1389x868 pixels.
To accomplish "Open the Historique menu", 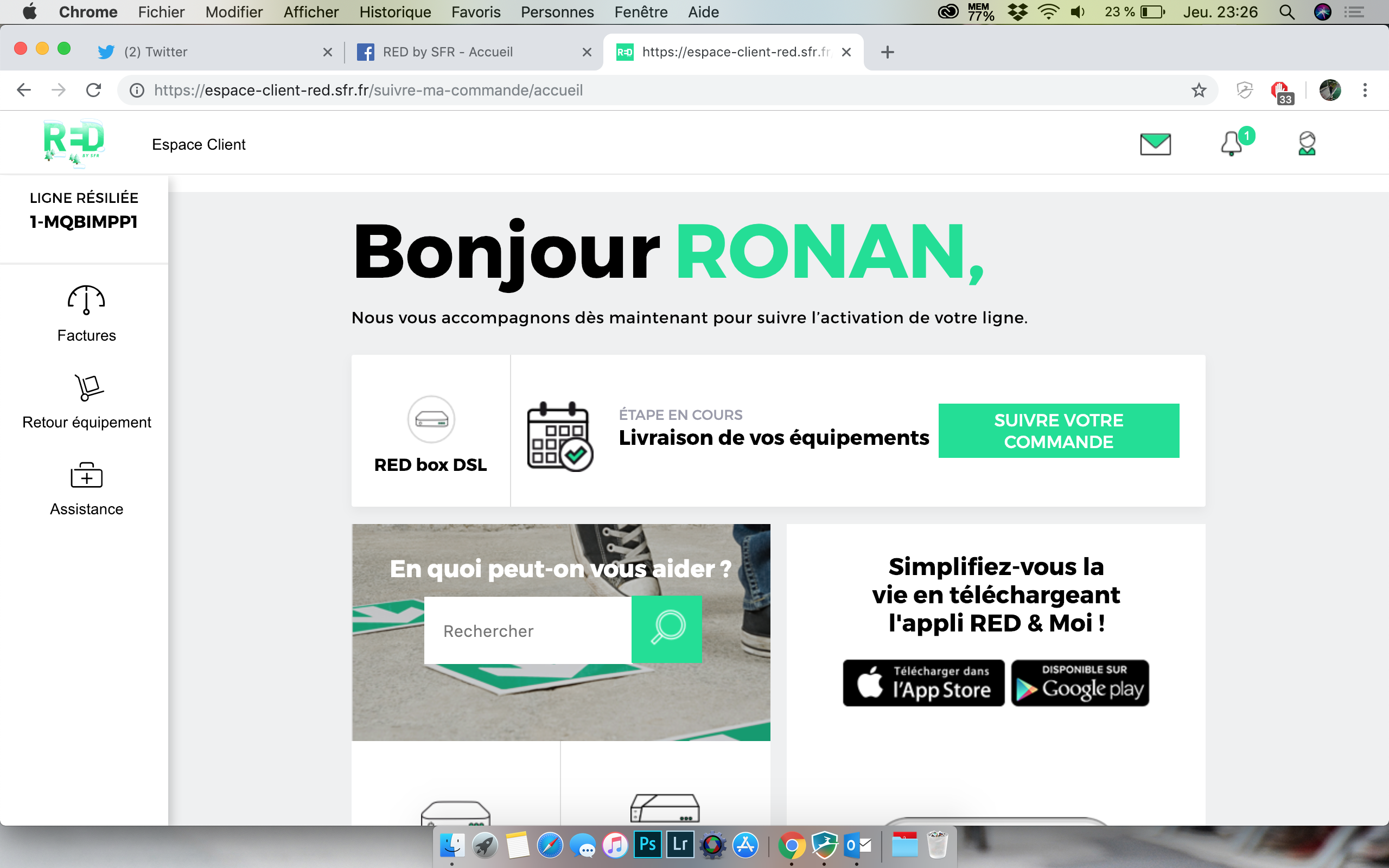I will [395, 12].
